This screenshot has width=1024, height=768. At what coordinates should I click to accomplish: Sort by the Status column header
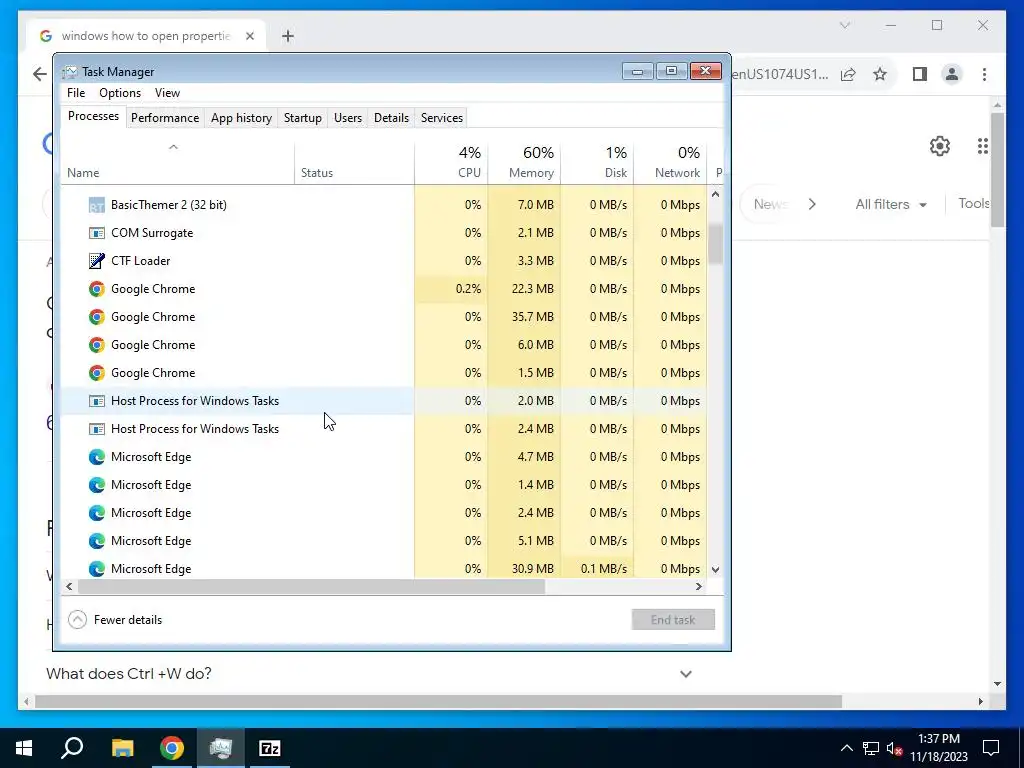tap(354, 163)
